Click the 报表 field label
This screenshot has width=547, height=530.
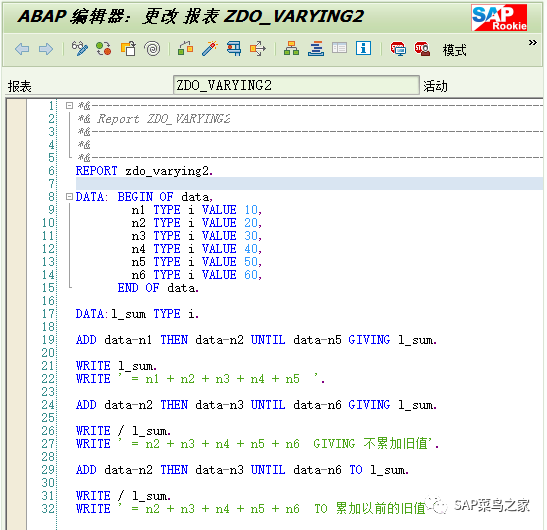click(x=20, y=87)
